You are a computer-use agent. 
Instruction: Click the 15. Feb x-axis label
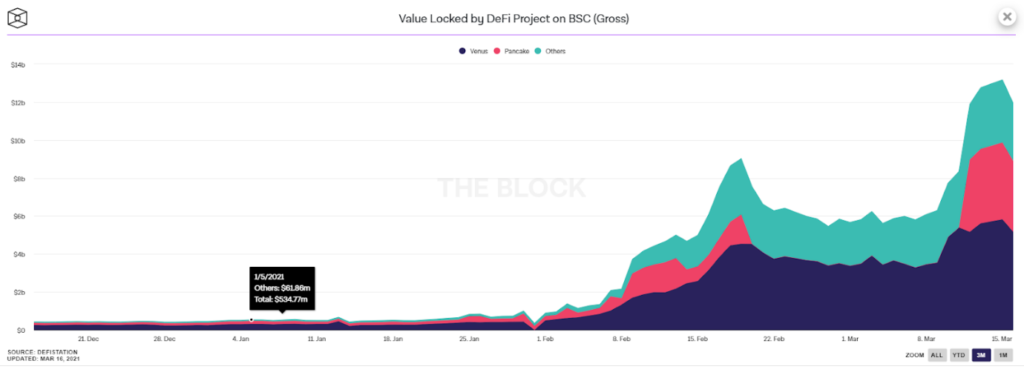point(697,339)
